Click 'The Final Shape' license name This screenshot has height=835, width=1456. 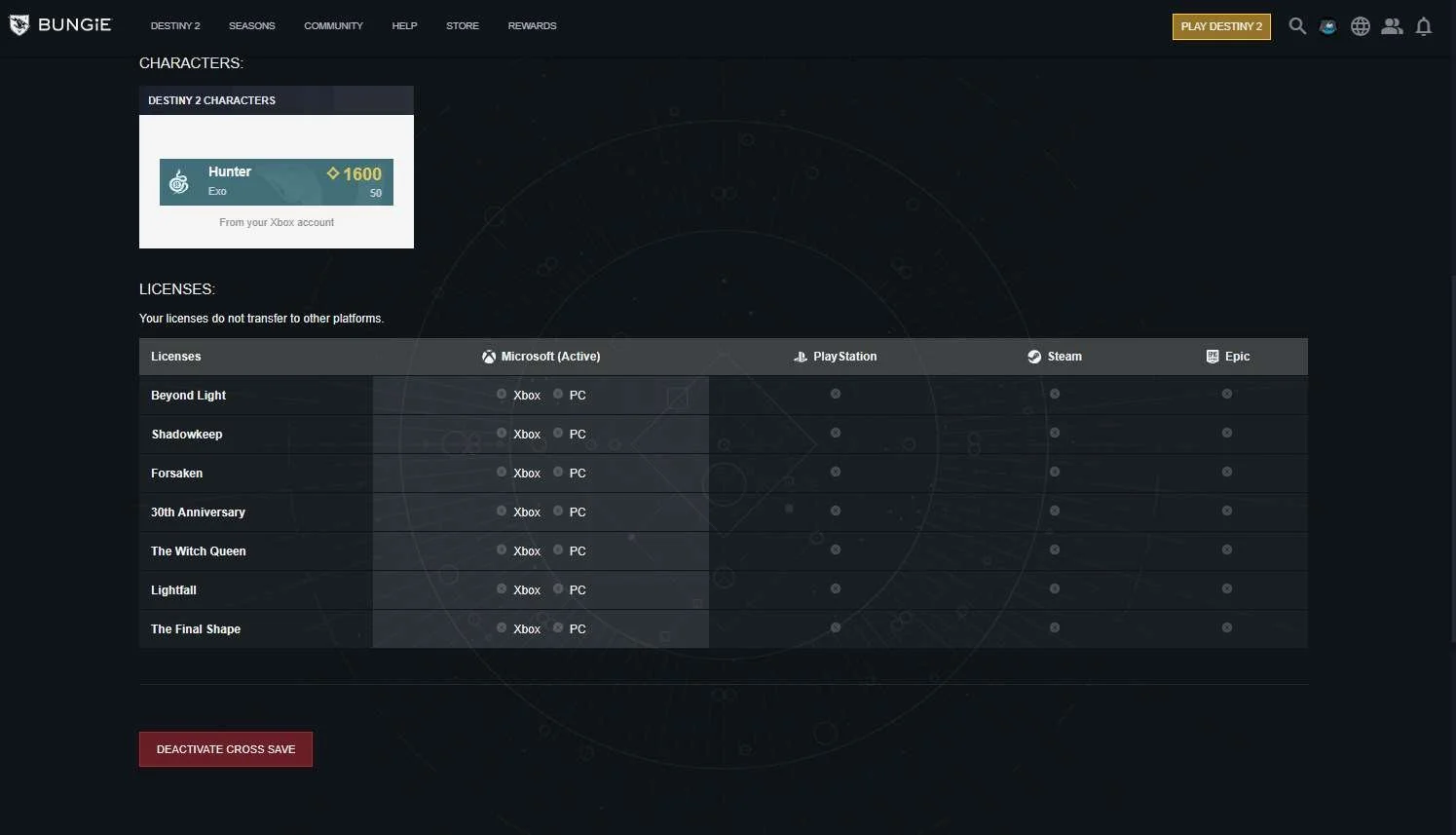[196, 629]
